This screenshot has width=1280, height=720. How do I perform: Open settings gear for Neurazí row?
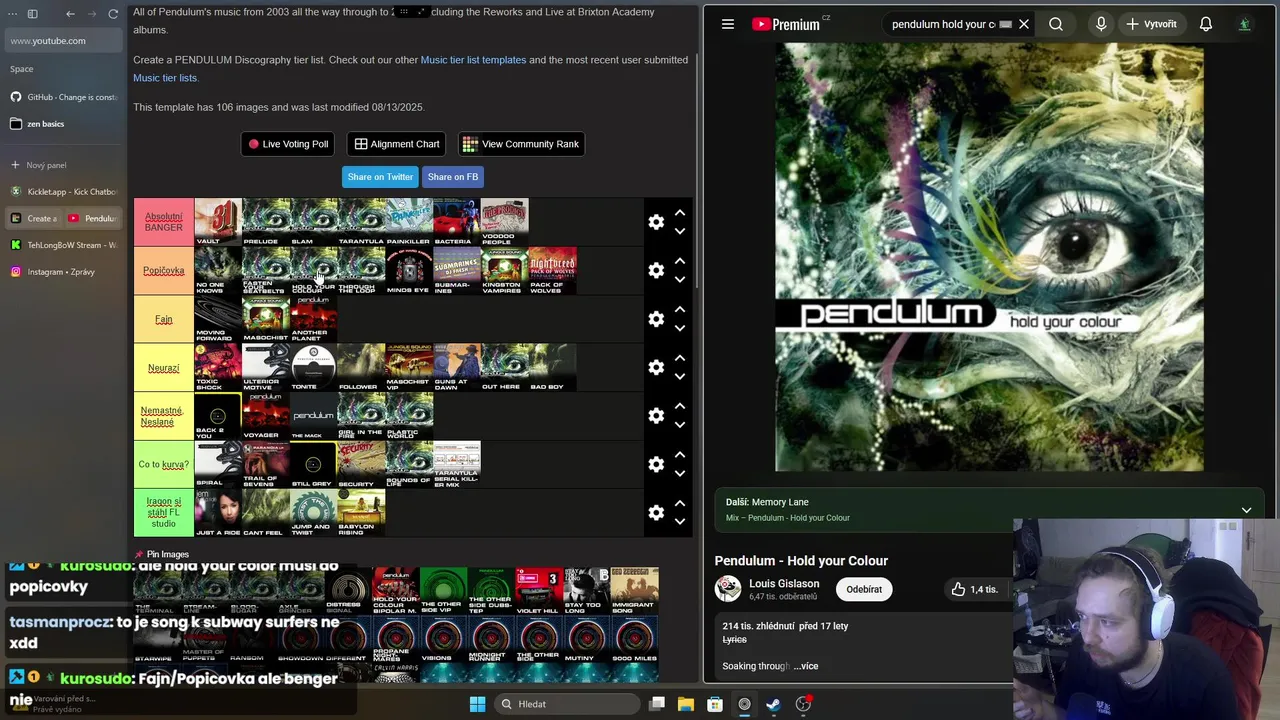tap(656, 367)
